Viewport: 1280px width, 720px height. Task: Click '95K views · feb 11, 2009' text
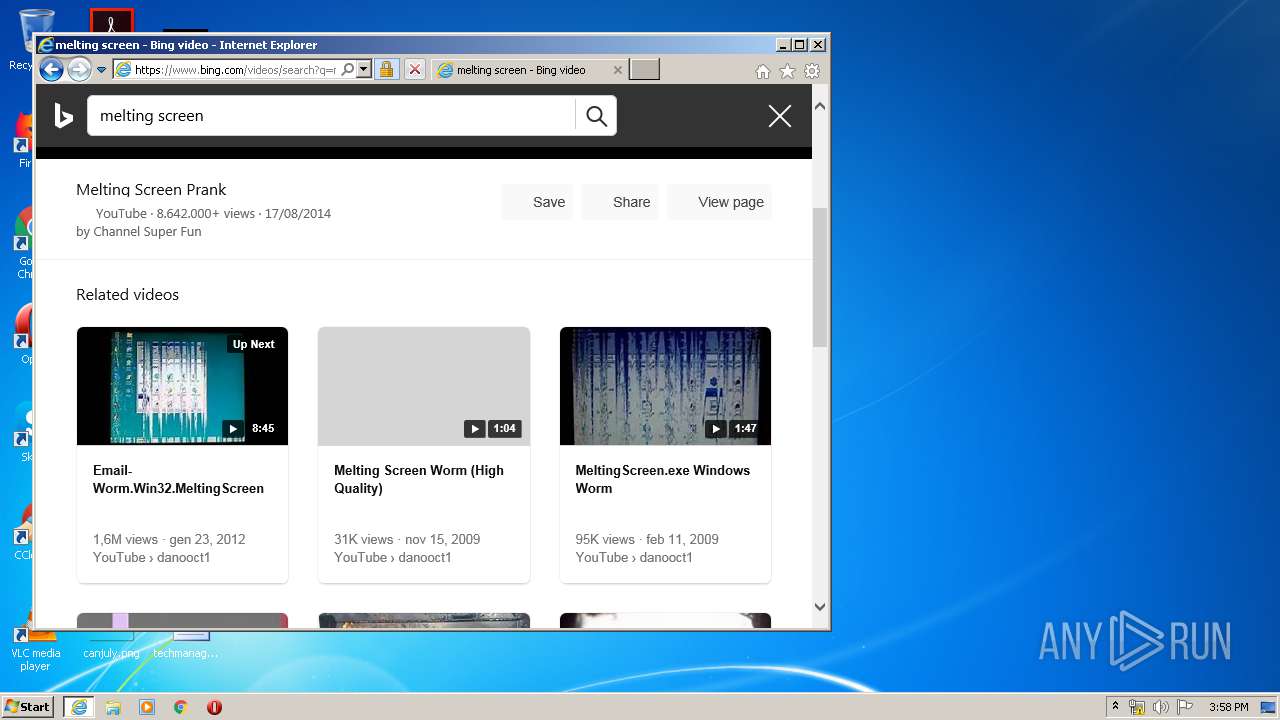647,539
